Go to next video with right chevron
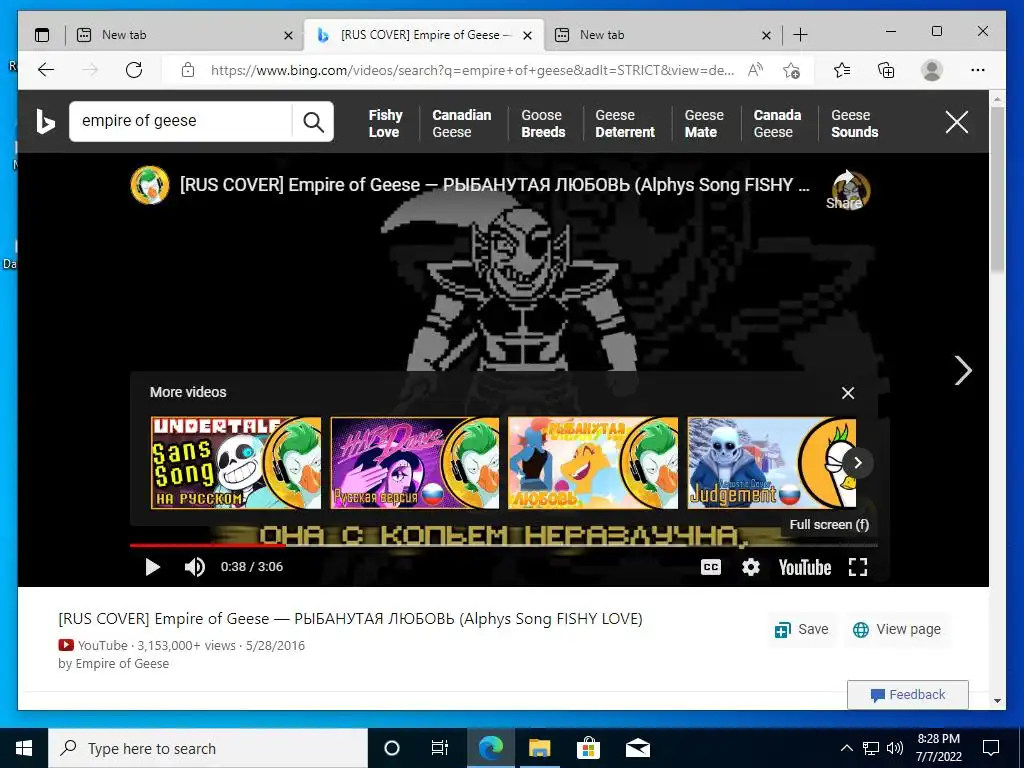This screenshot has height=768, width=1024. click(963, 370)
